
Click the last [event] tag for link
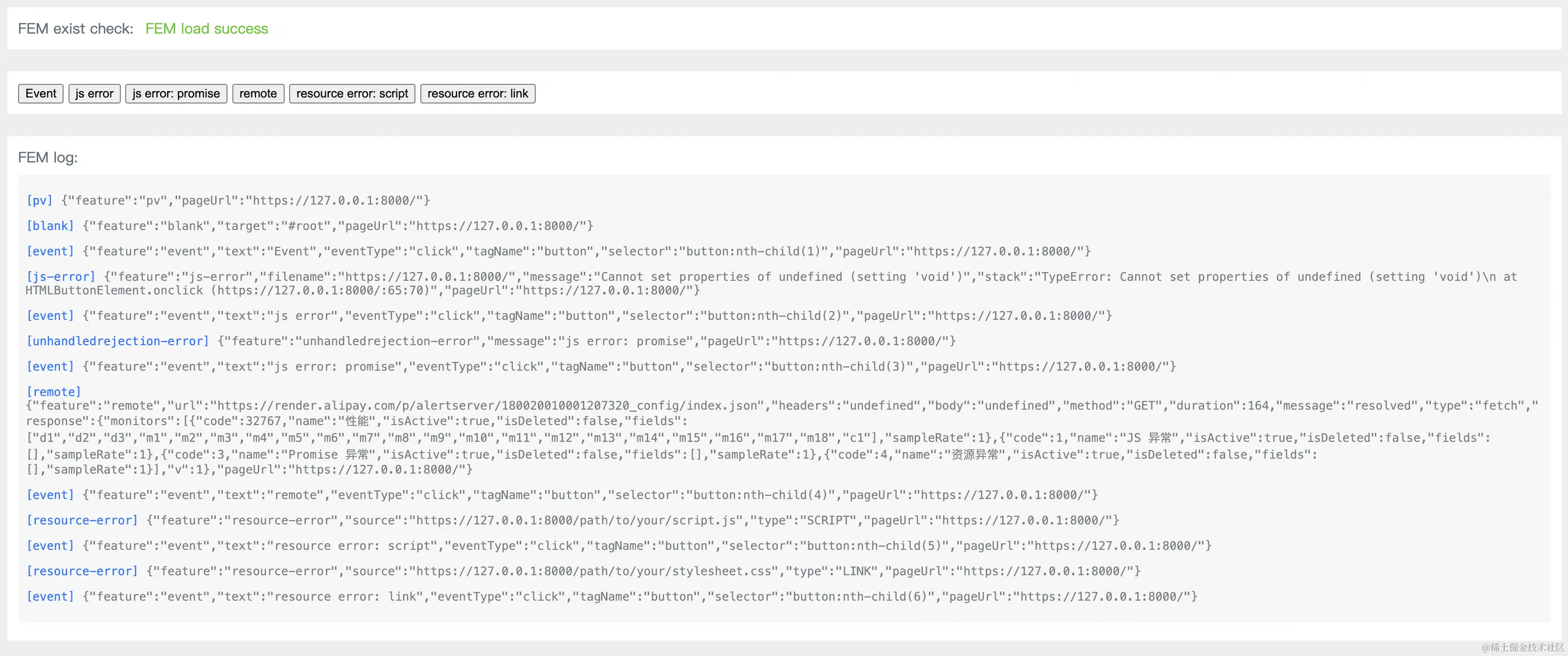[x=49, y=597]
